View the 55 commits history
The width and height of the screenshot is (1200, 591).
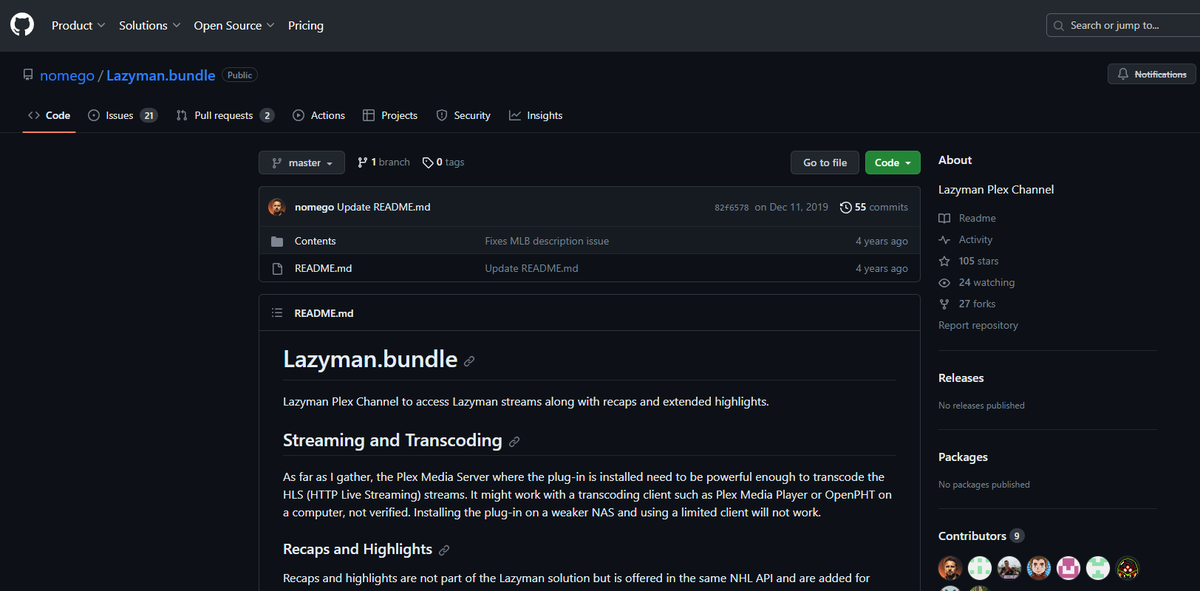tap(874, 207)
